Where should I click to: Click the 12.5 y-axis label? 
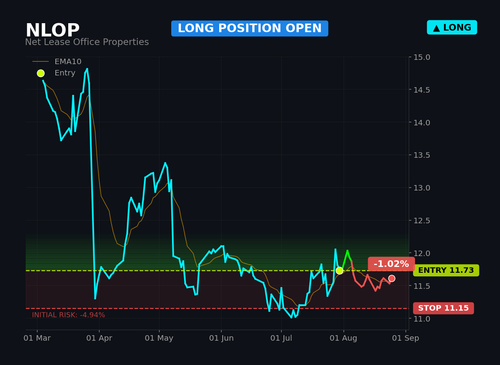(x=422, y=221)
